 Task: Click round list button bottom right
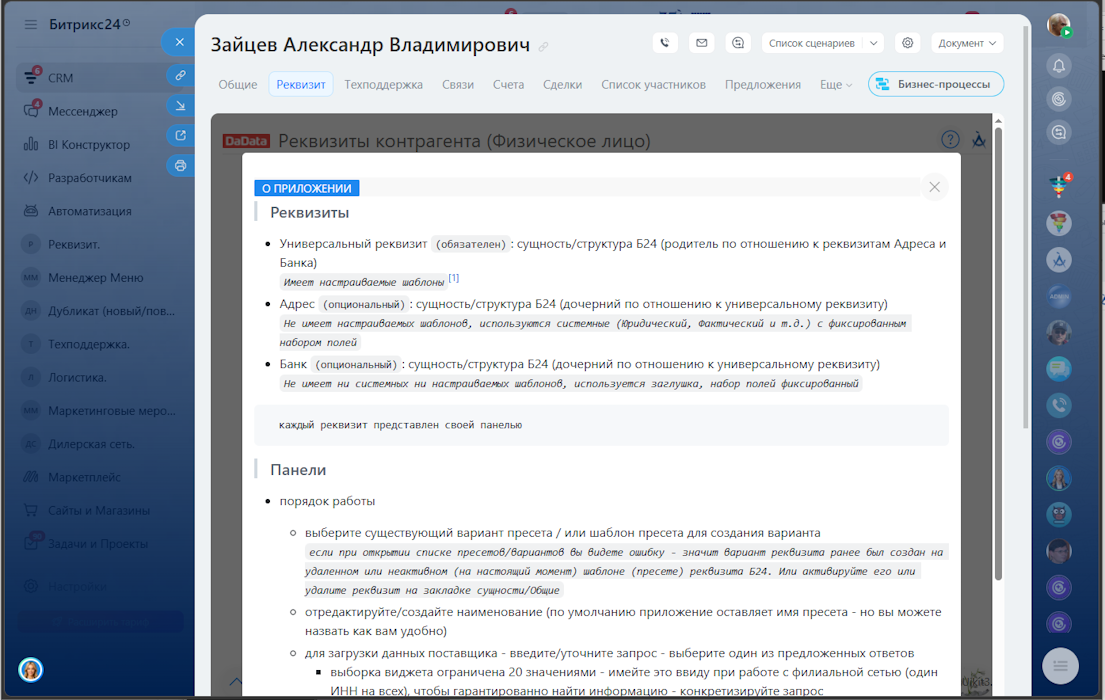pos(1060,665)
